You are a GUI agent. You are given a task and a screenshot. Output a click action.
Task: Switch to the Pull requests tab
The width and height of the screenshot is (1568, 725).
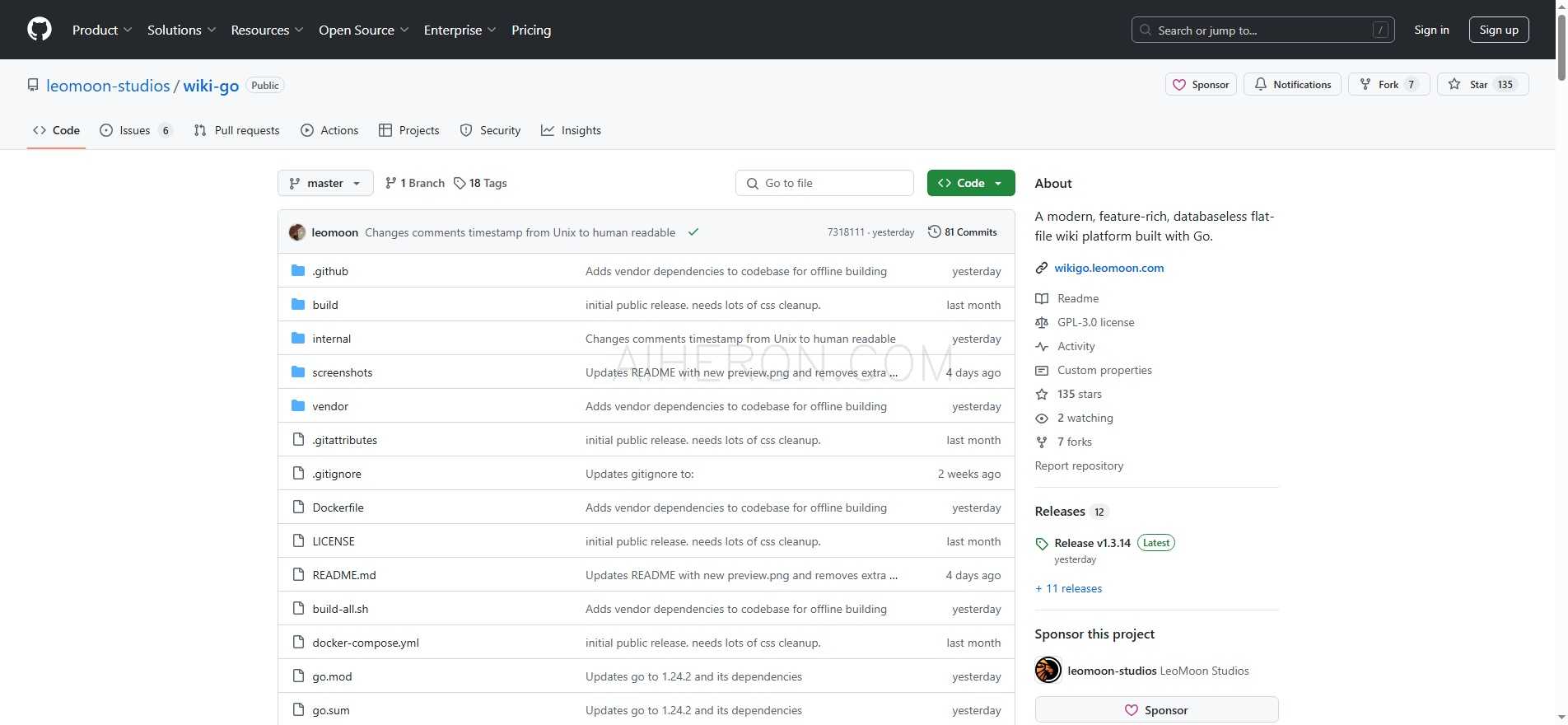236,130
